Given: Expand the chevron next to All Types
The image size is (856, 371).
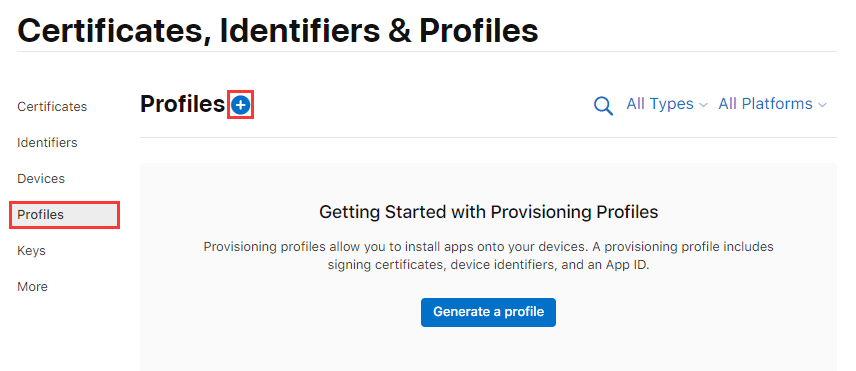Looking at the screenshot, I should (x=703, y=105).
